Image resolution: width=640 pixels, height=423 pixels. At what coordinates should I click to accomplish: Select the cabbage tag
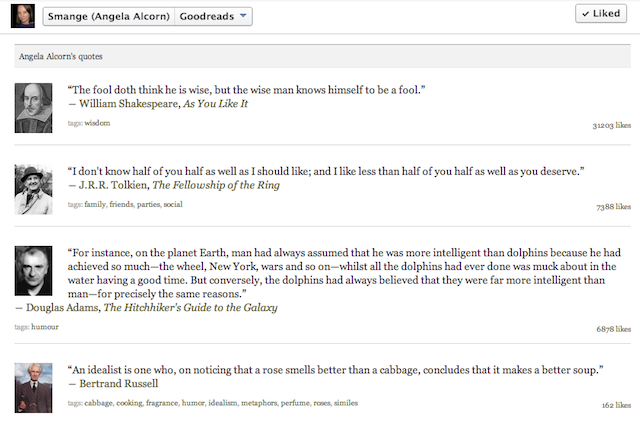[98, 403]
